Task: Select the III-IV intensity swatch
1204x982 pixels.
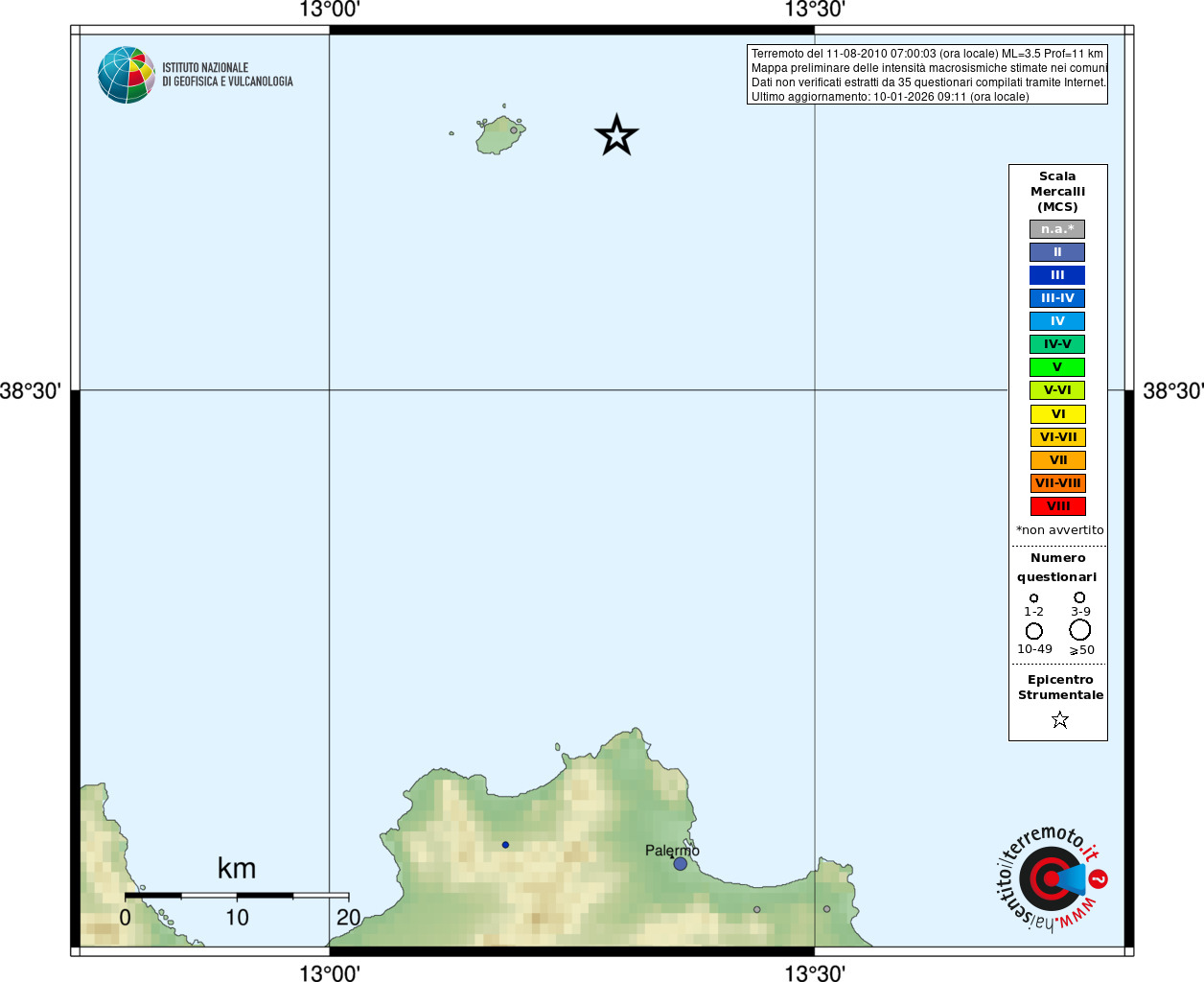Action: 1057,298
